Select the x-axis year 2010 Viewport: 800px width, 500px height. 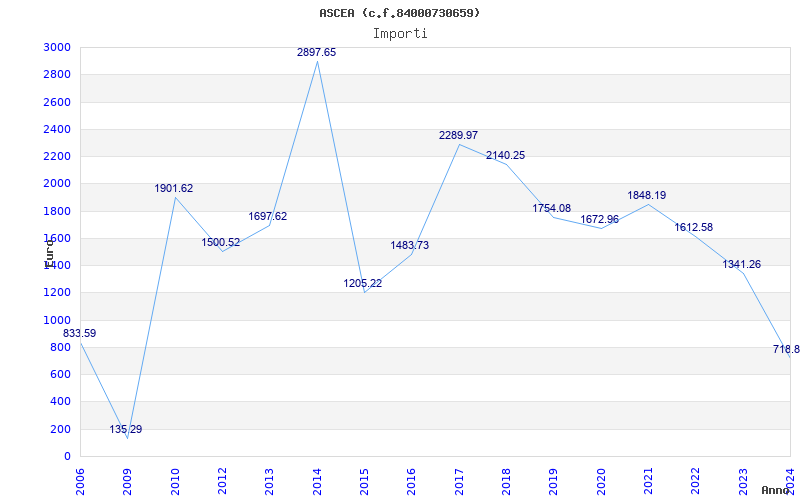pyautogui.click(x=175, y=482)
